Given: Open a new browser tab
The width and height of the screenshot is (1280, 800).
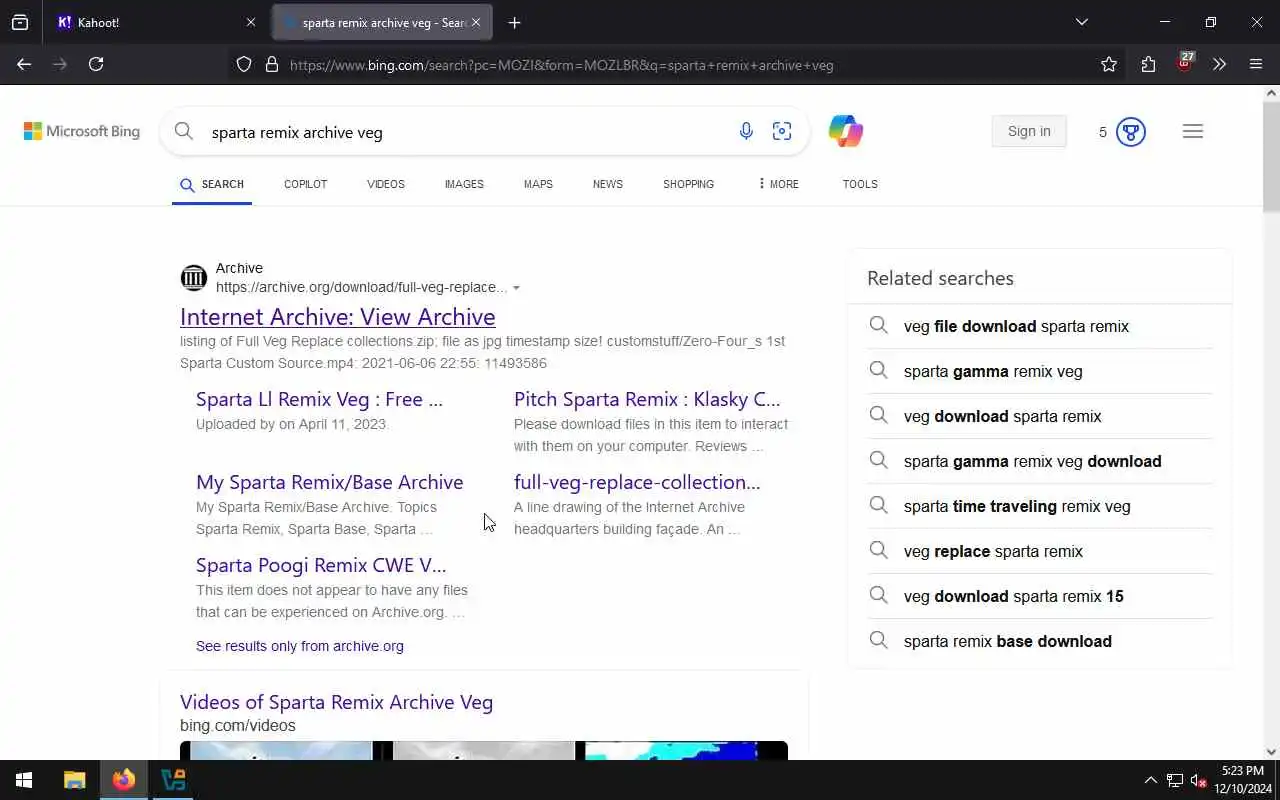Looking at the screenshot, I should (x=514, y=22).
